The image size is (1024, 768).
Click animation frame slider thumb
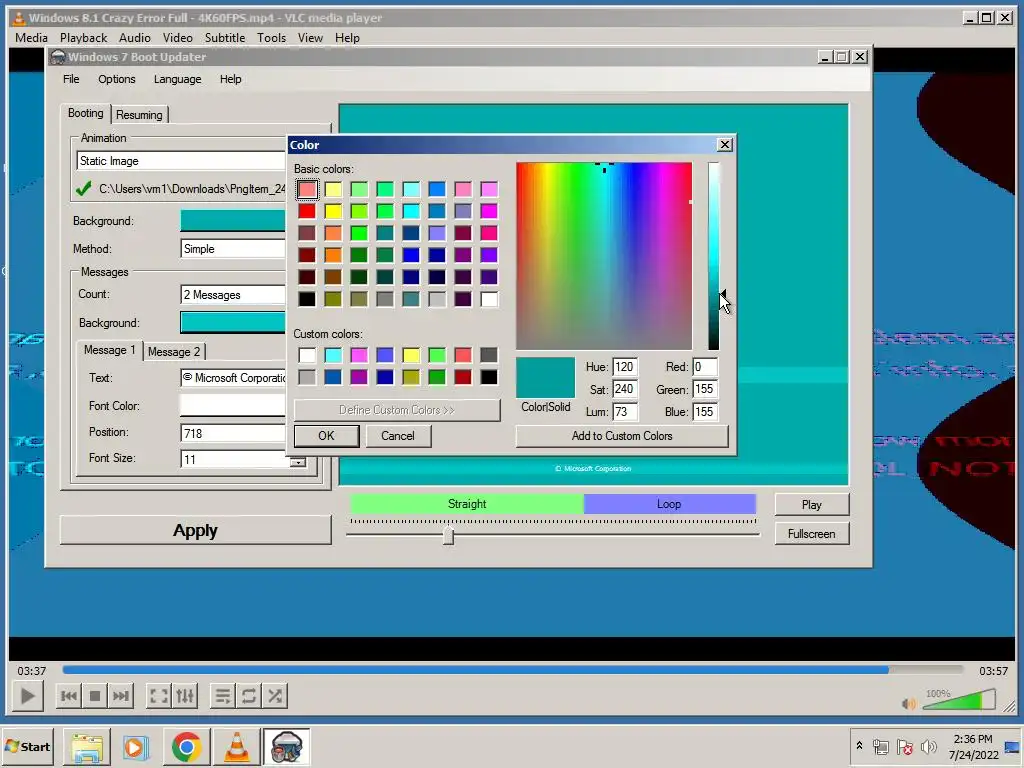448,536
